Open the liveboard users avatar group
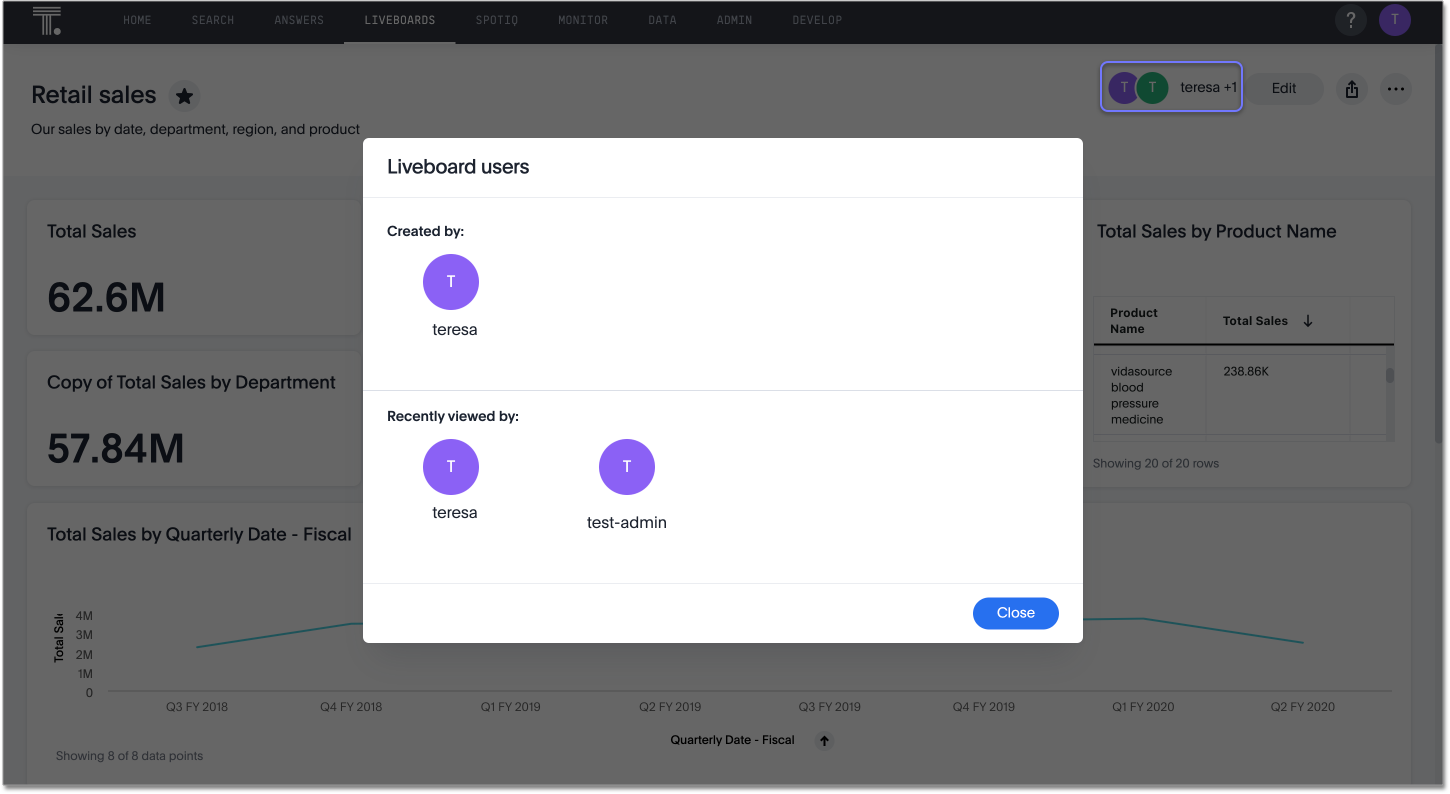 click(x=1171, y=88)
